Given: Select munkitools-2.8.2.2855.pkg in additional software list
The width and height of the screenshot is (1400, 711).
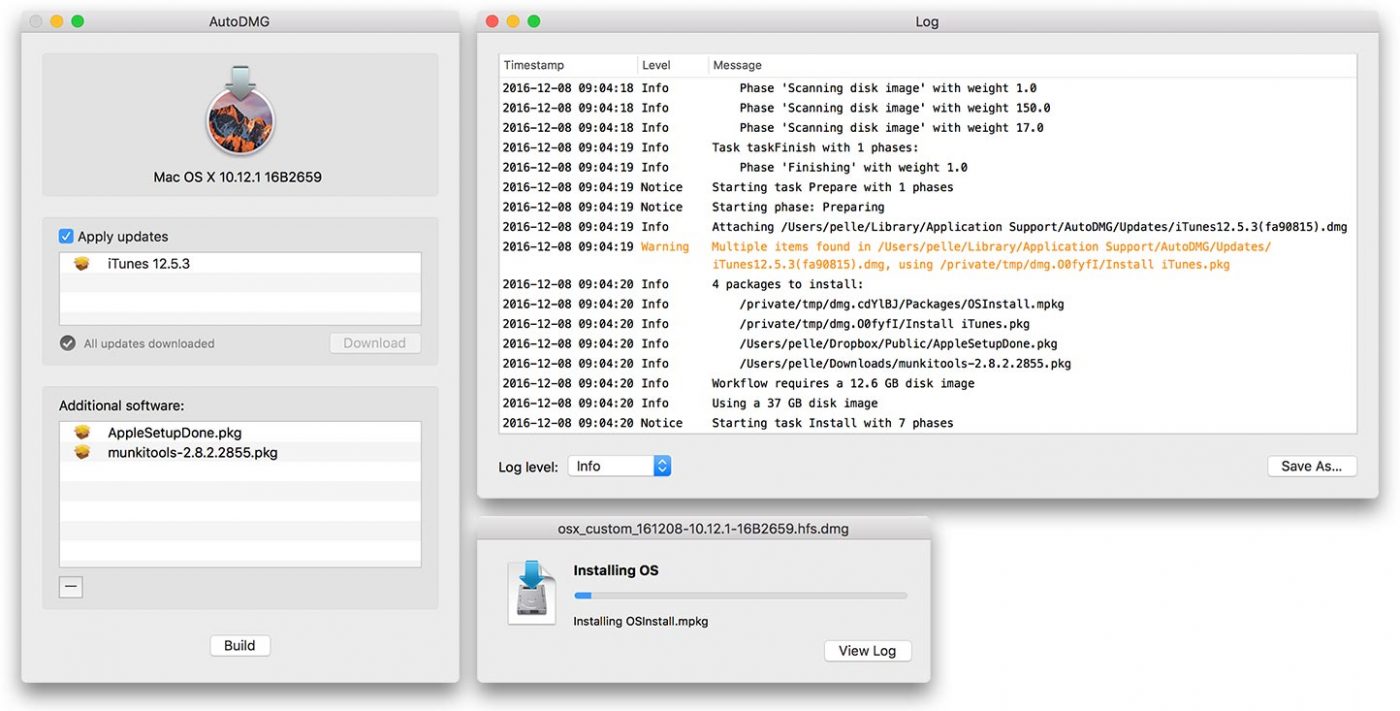Looking at the screenshot, I should tap(192, 453).
